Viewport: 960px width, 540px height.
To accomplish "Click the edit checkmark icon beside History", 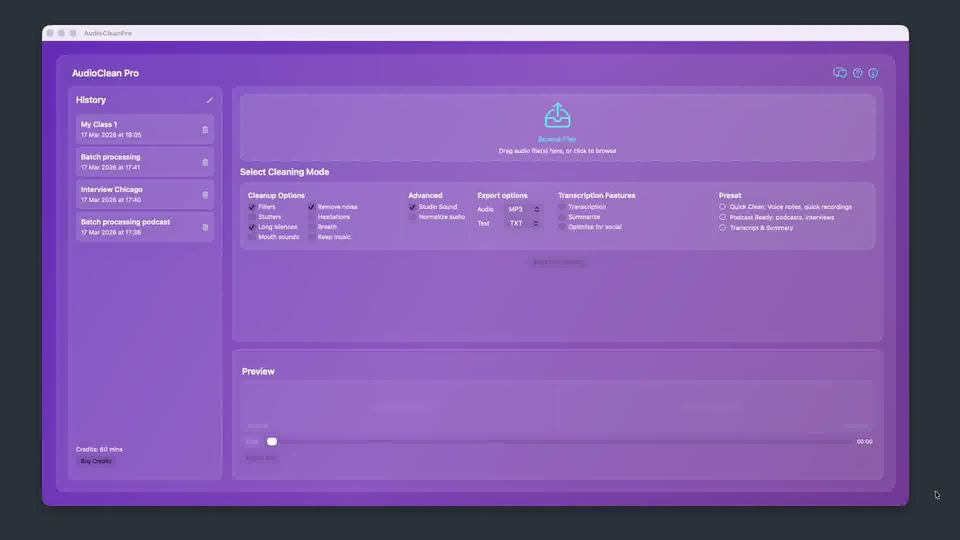I will point(209,100).
